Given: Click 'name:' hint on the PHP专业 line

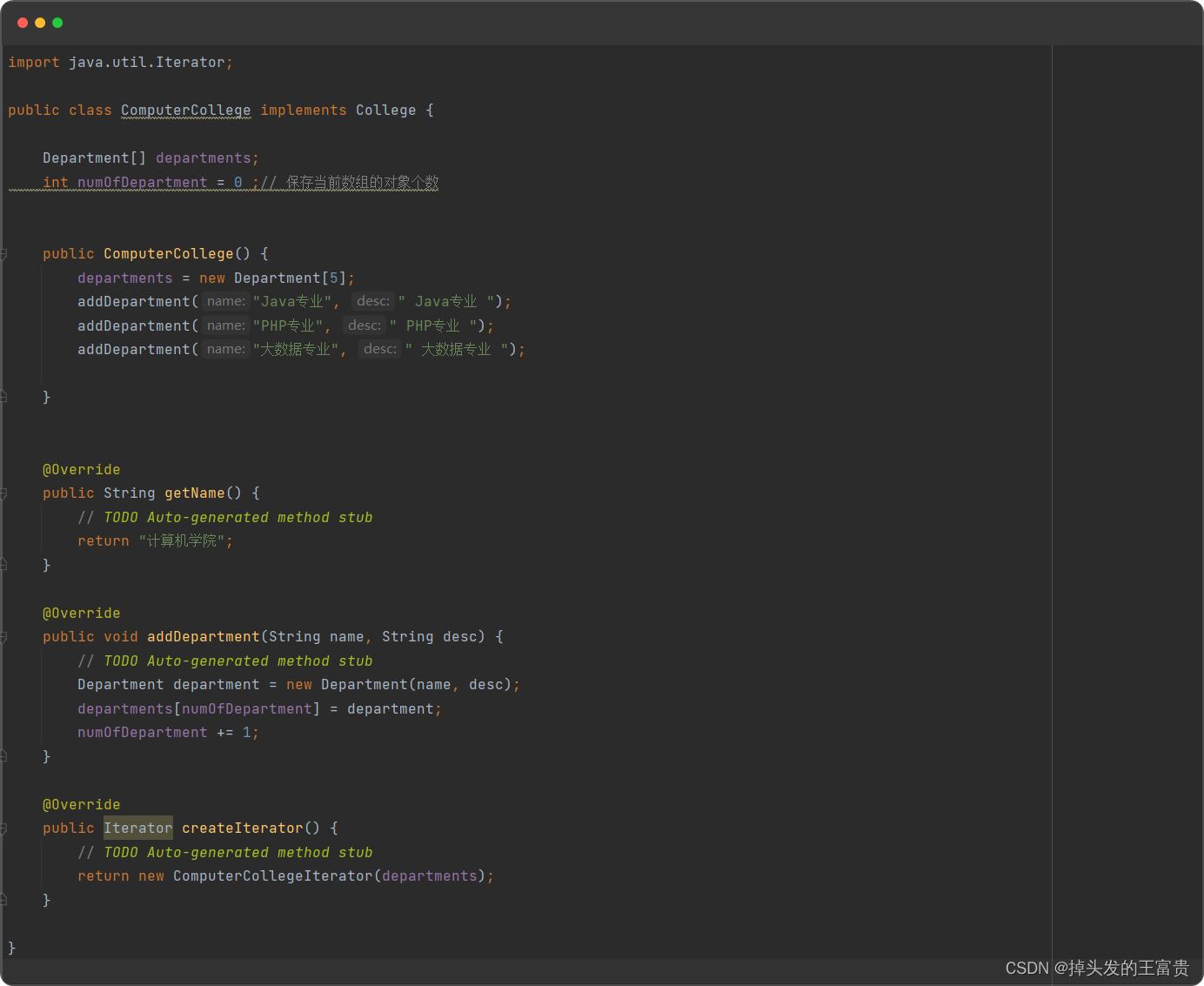Looking at the screenshot, I should [x=226, y=325].
